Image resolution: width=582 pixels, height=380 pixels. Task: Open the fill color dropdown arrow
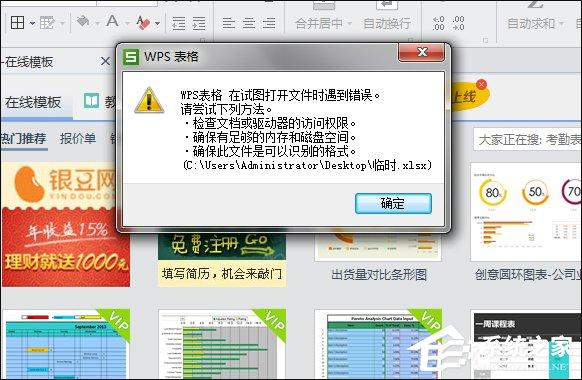click(97, 23)
